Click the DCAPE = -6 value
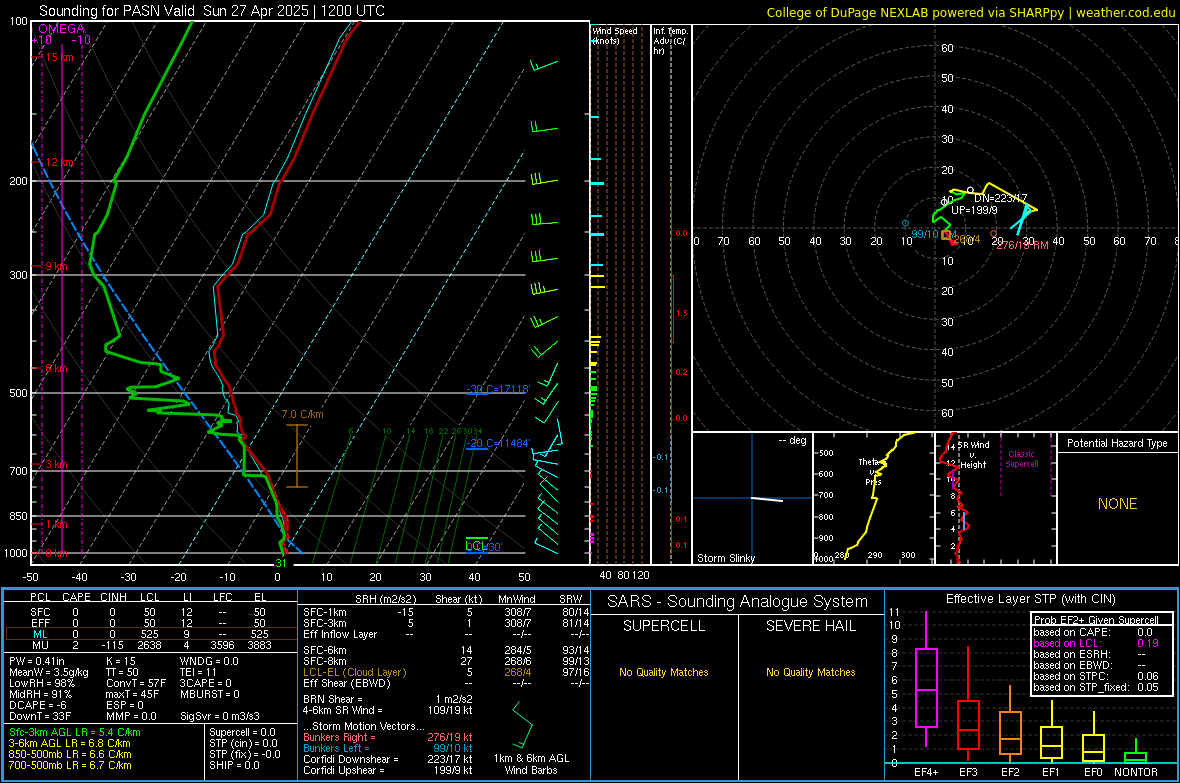Viewport: 1180px width, 783px height. click(38, 705)
